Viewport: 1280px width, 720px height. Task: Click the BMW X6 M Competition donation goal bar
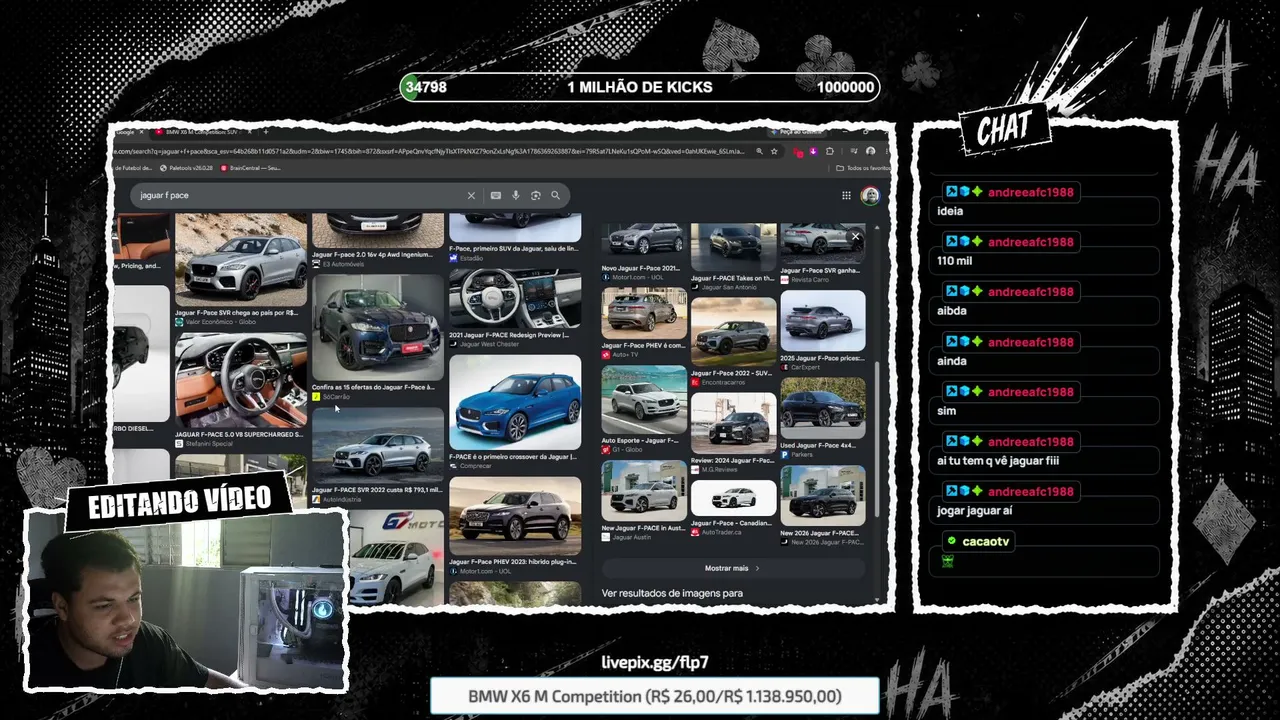point(655,696)
